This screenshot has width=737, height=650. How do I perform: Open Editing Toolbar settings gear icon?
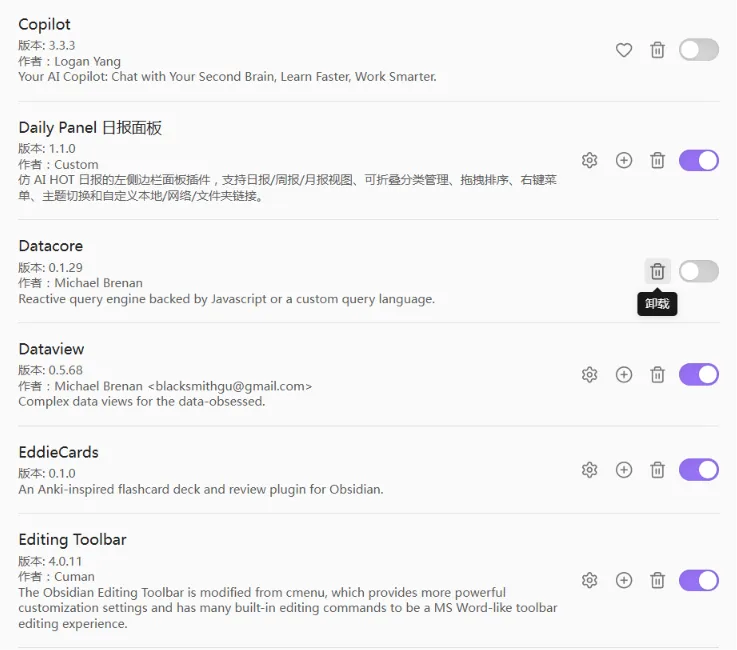[x=589, y=580]
